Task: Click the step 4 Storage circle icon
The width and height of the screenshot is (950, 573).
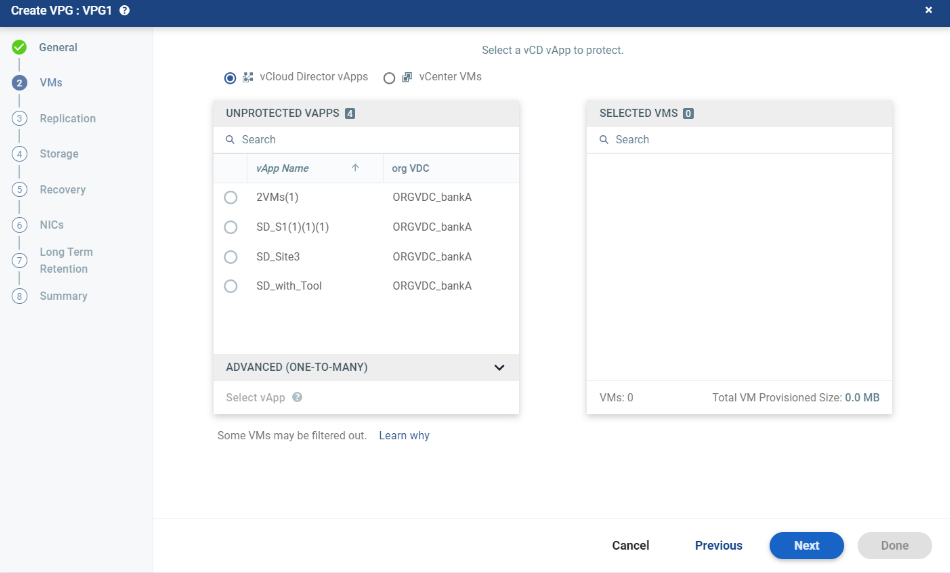Action: tap(19, 154)
